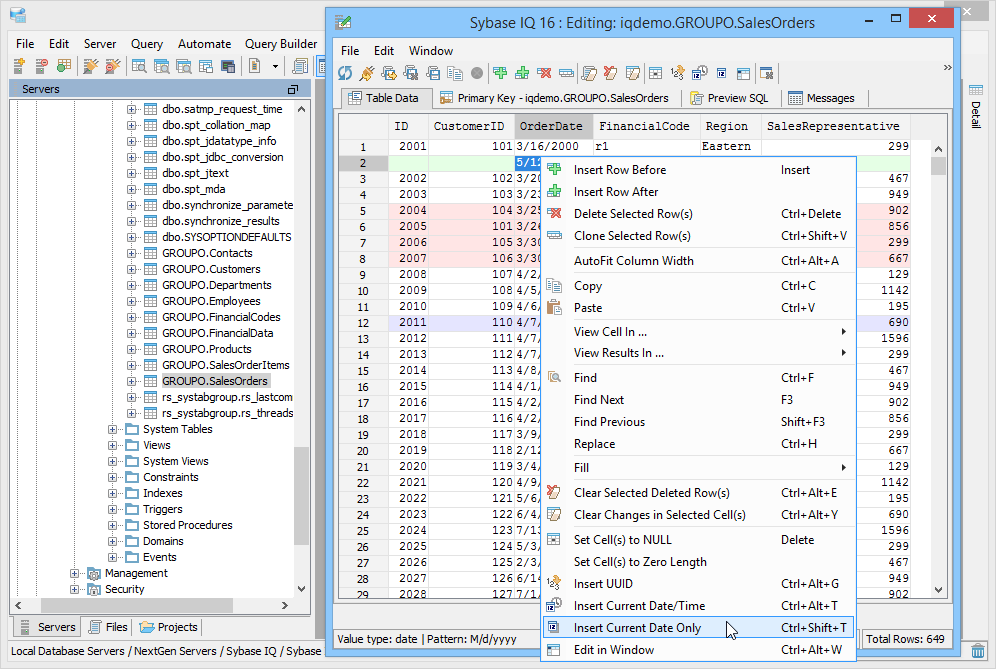Expand the Management node

(x=74, y=573)
